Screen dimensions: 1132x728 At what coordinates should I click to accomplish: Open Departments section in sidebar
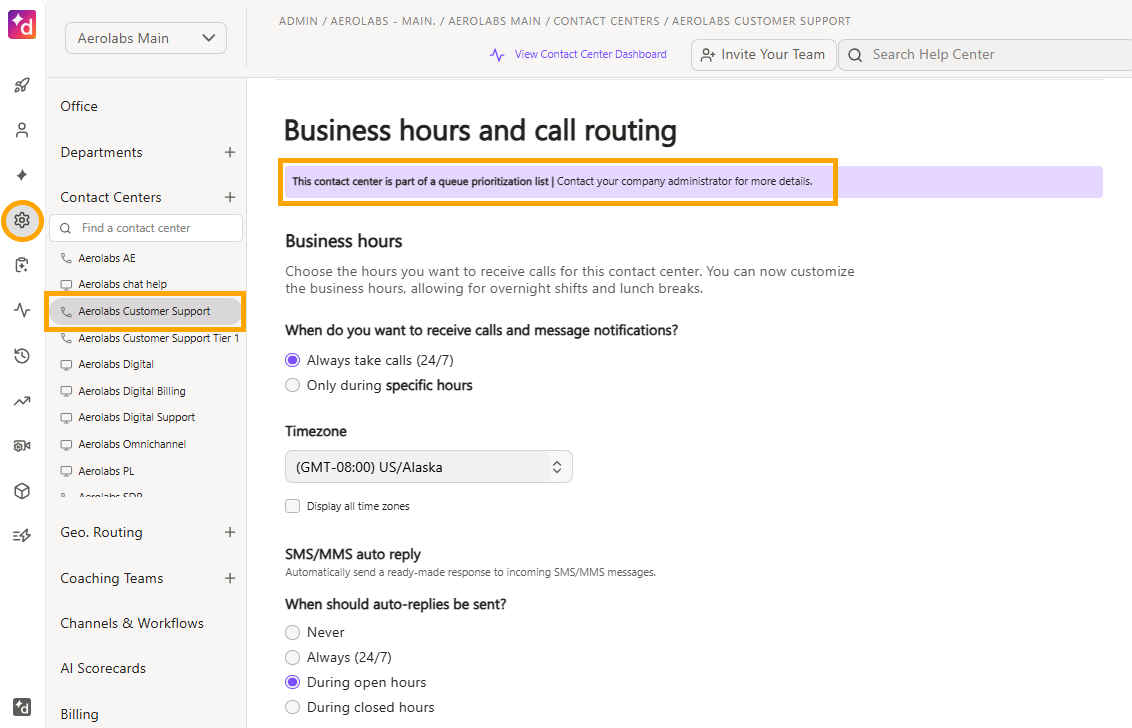[101, 152]
